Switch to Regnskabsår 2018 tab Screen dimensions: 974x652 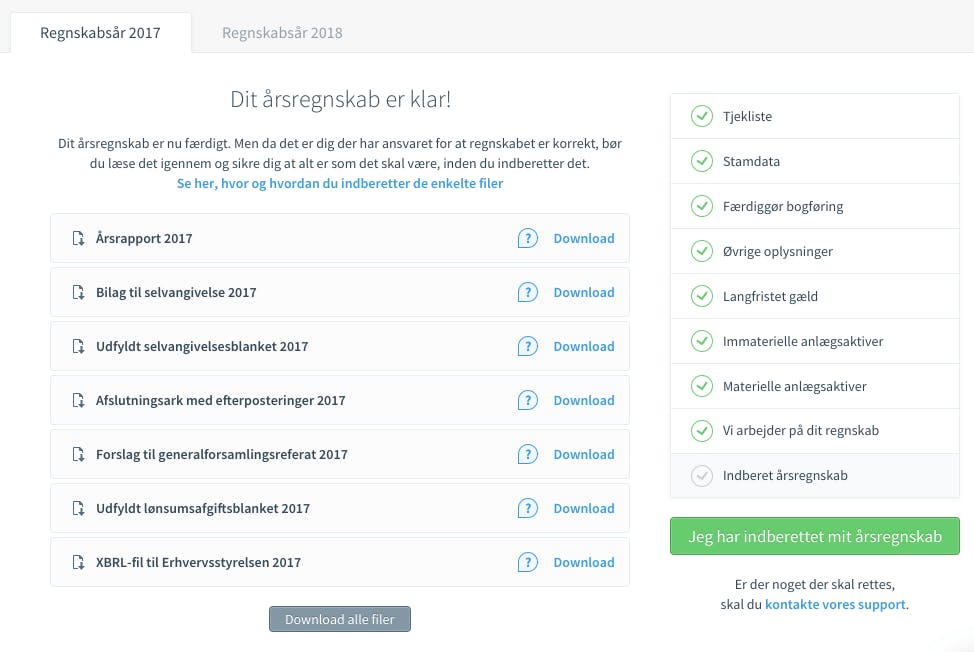click(282, 32)
